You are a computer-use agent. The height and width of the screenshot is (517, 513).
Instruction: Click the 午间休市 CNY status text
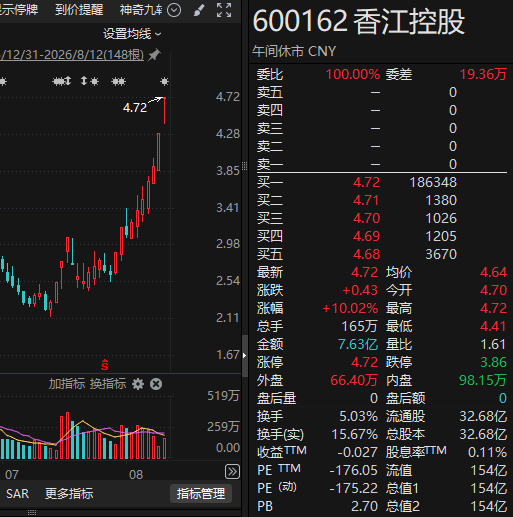pyautogui.click(x=294, y=51)
